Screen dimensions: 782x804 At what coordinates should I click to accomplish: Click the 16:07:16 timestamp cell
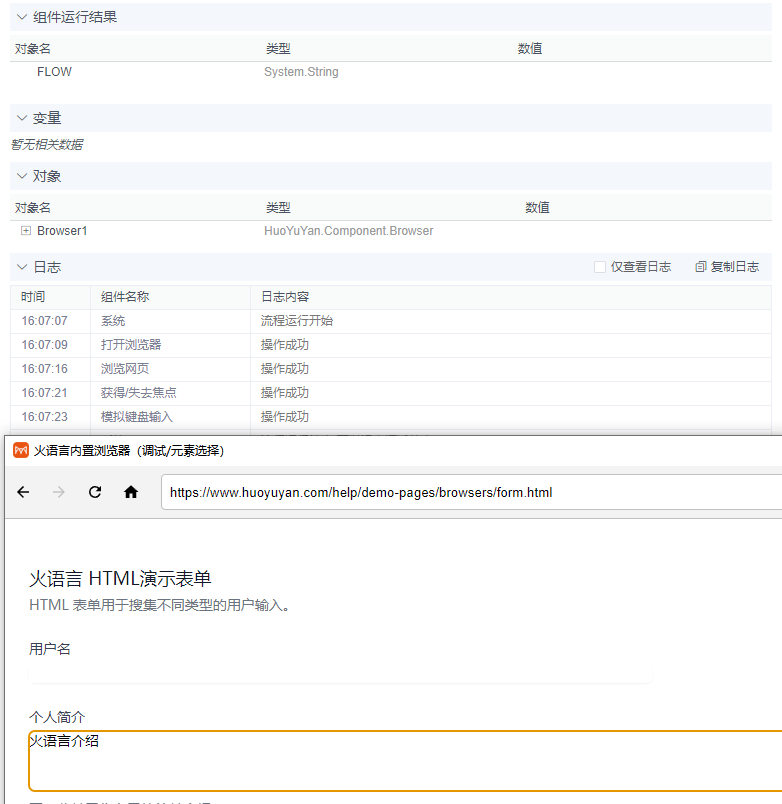click(44, 369)
